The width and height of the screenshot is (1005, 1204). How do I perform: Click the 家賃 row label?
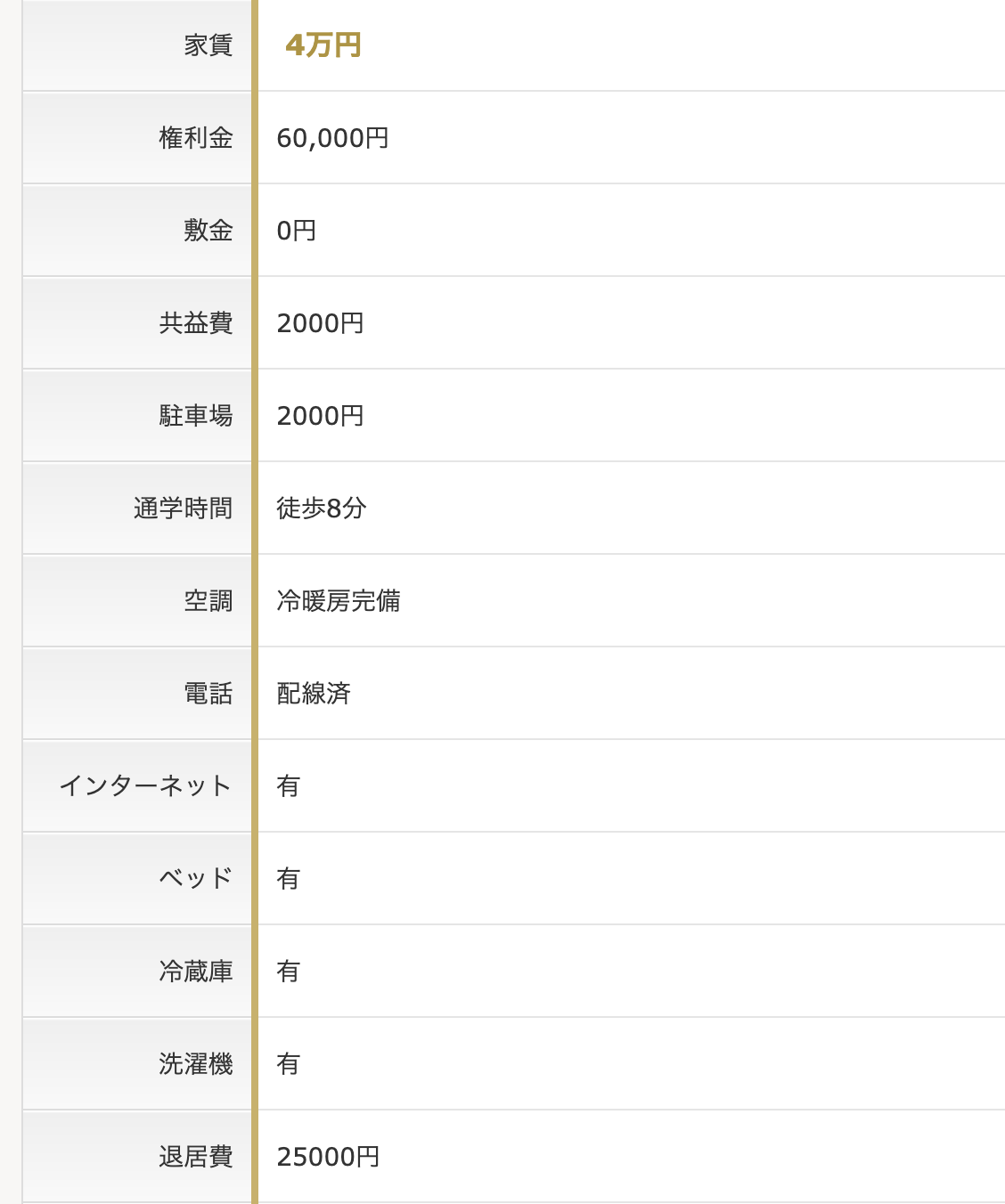pos(208,45)
